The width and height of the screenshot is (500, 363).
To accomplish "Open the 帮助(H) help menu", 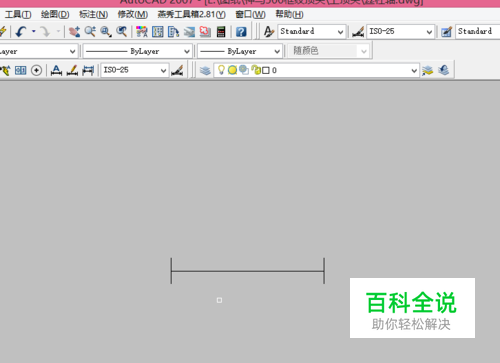I will pos(289,15).
